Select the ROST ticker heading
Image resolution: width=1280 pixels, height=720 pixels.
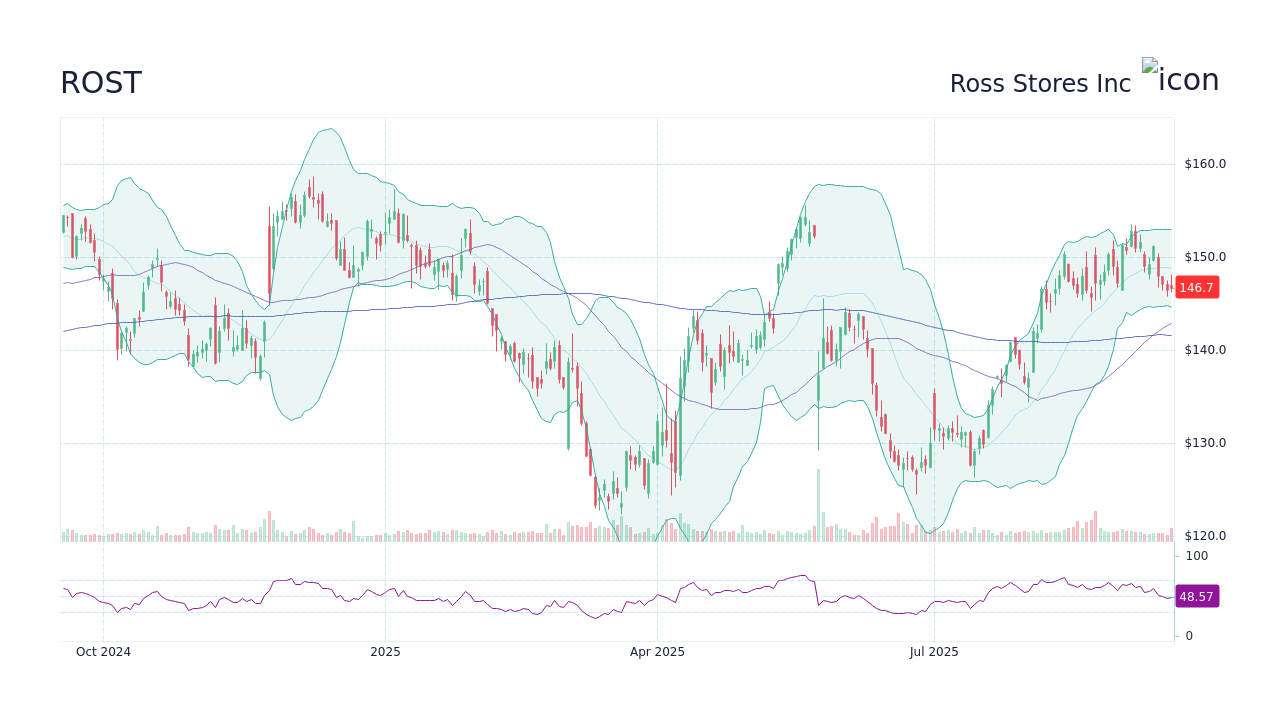(100, 83)
